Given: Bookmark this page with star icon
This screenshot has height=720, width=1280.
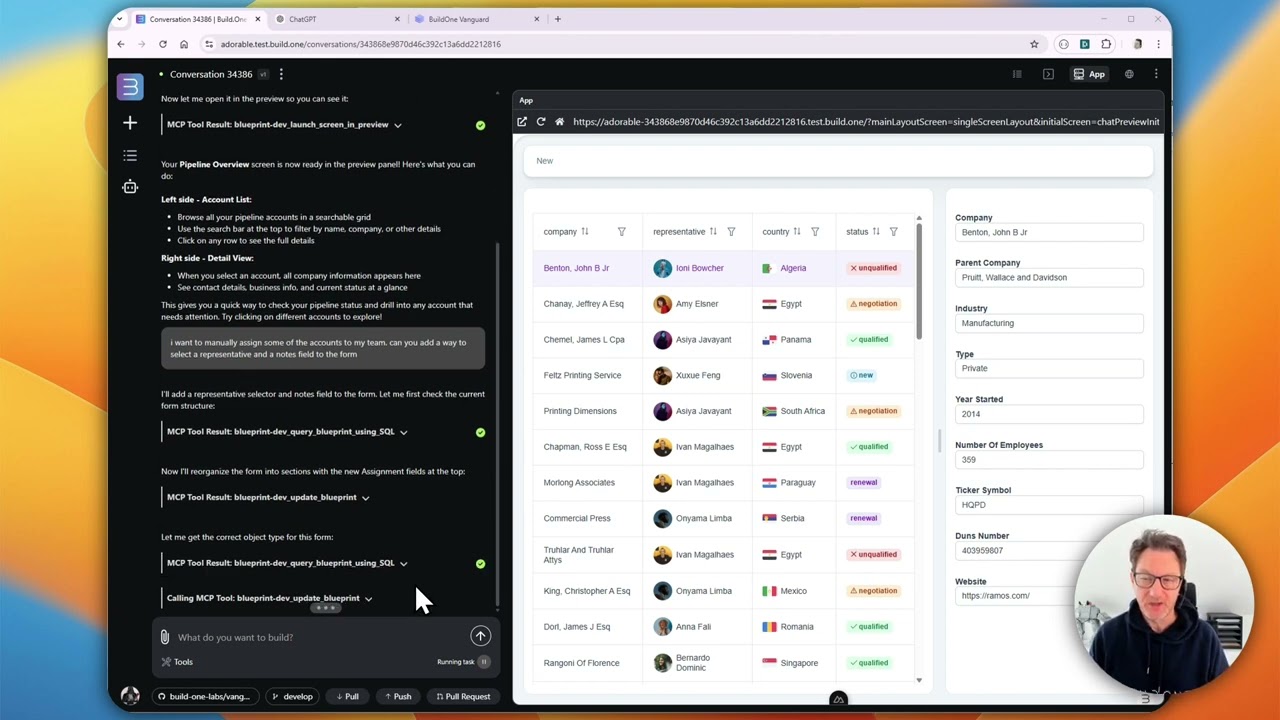Looking at the screenshot, I should point(1034,44).
